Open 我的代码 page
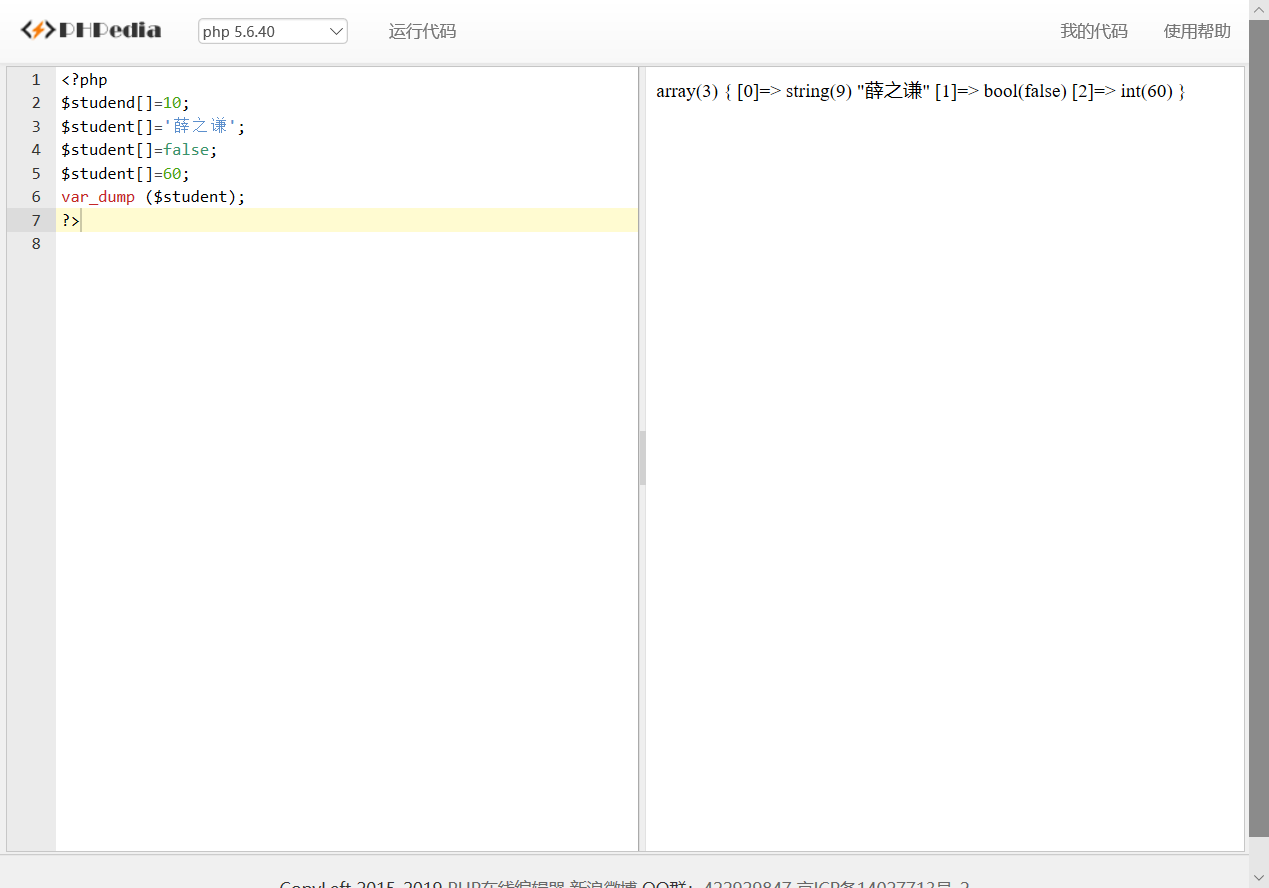The width and height of the screenshot is (1269, 888). (1094, 31)
